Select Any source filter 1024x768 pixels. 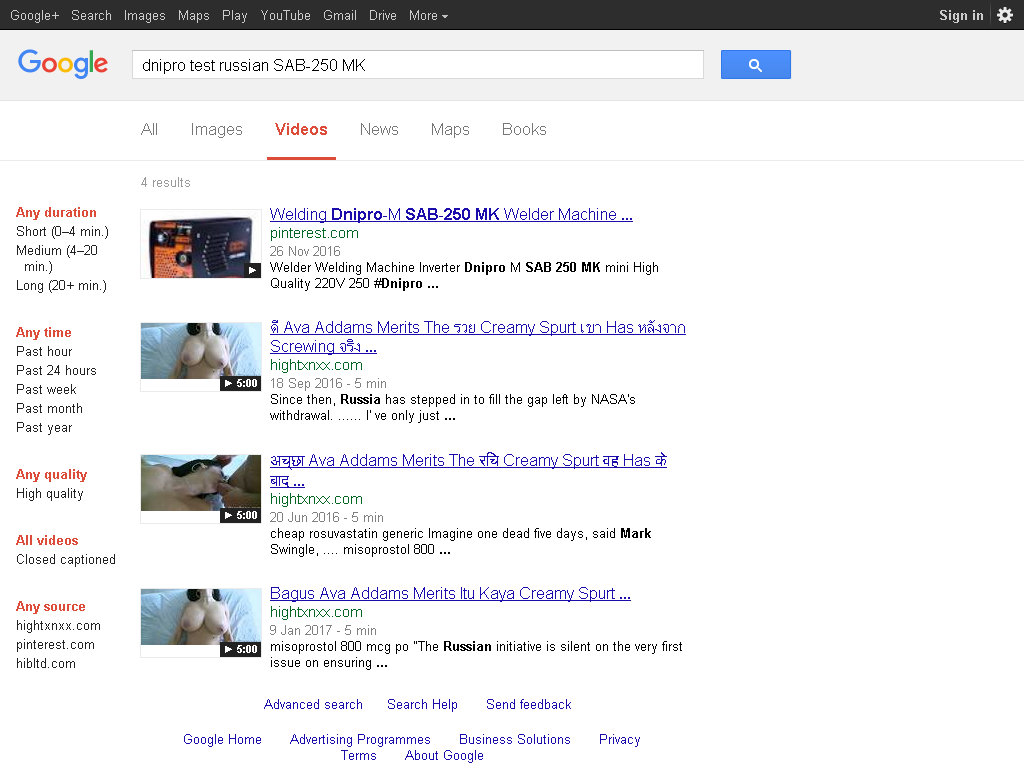click(51, 606)
